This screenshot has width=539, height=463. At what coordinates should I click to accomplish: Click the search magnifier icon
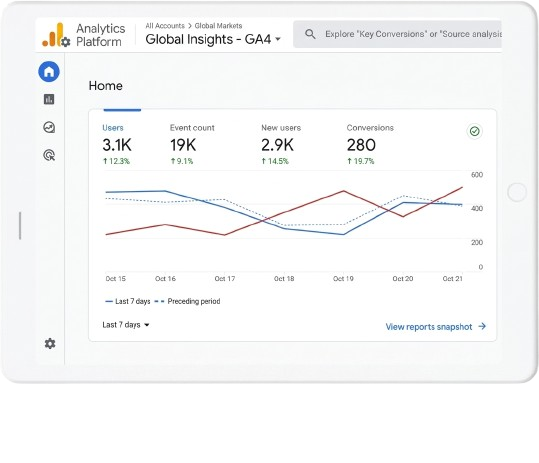coord(310,34)
